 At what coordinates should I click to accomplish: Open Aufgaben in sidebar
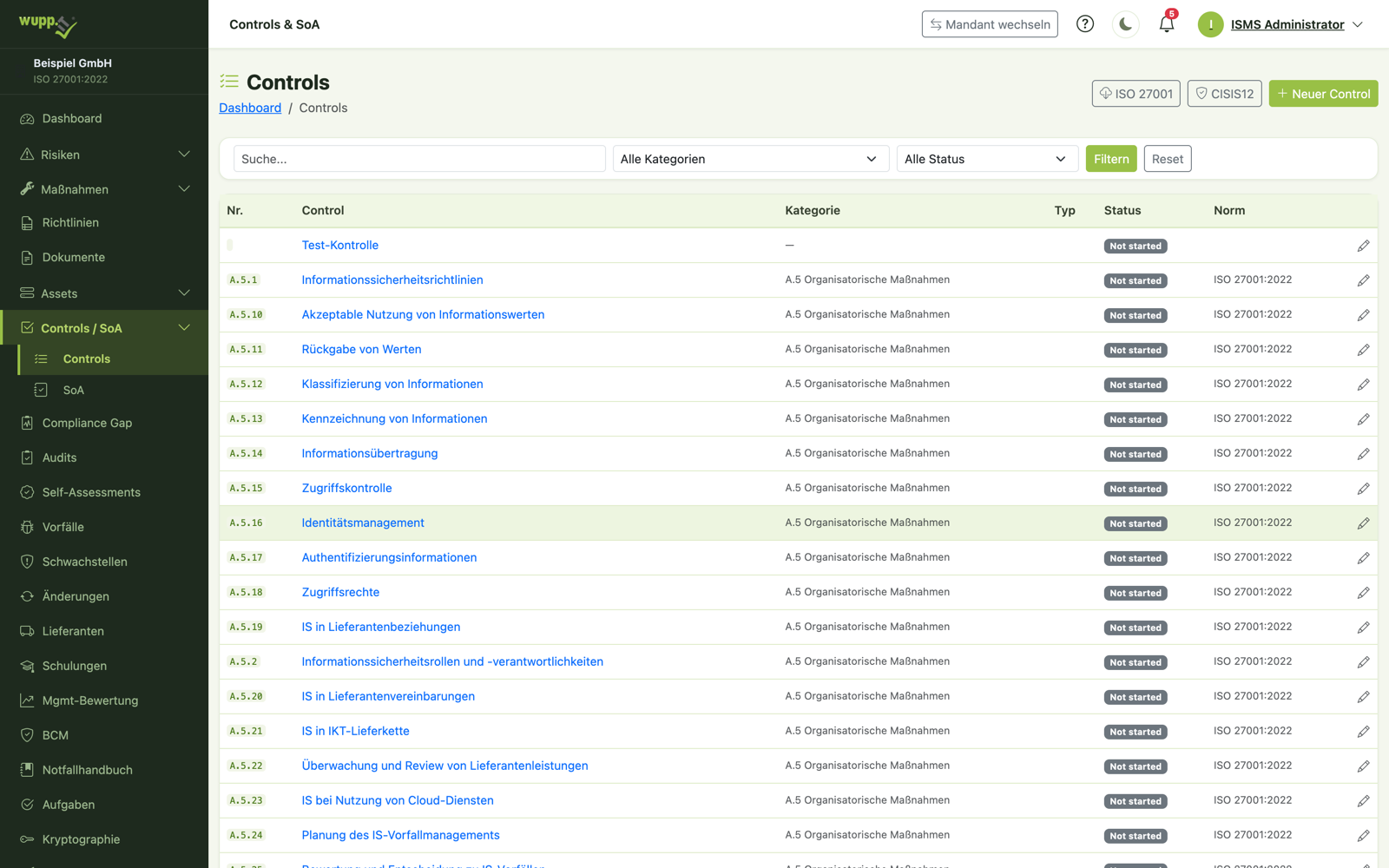point(104,805)
